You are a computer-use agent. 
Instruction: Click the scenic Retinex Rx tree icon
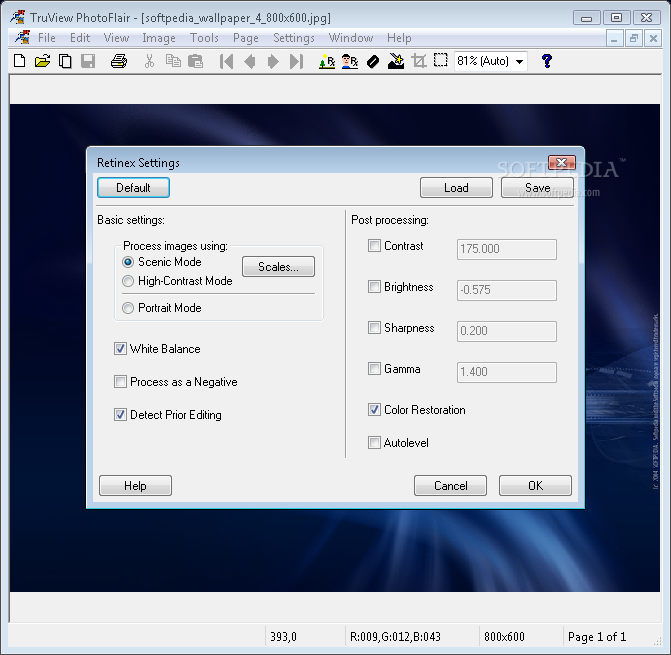(x=327, y=61)
